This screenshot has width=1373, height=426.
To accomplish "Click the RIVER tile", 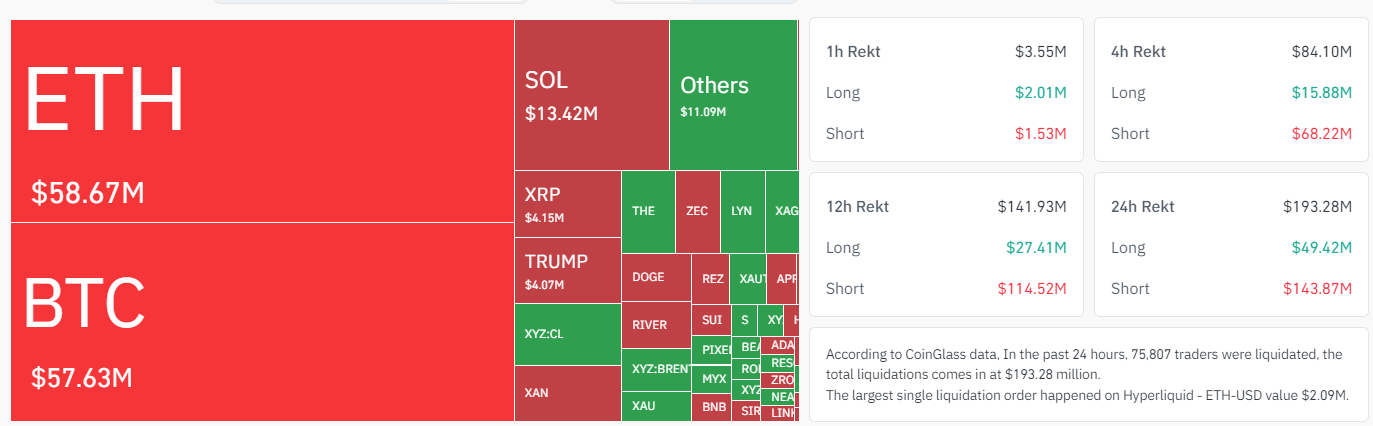I will (x=655, y=325).
